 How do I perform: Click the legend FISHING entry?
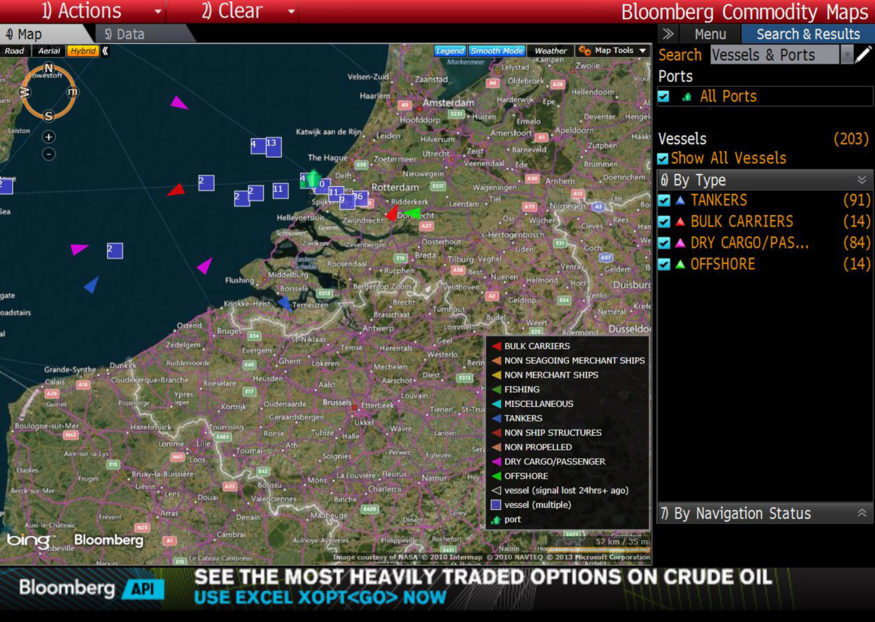pos(516,389)
